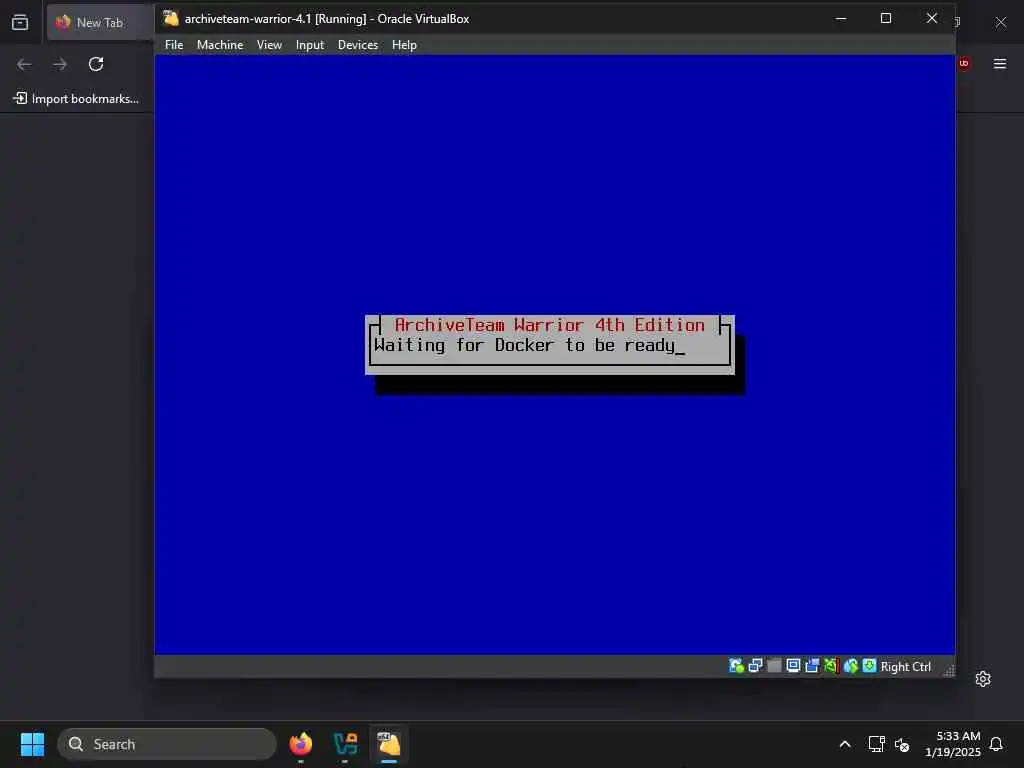The width and height of the screenshot is (1024, 768).
Task: Click the Waiting for Docker to be ready text
Action: coord(524,345)
